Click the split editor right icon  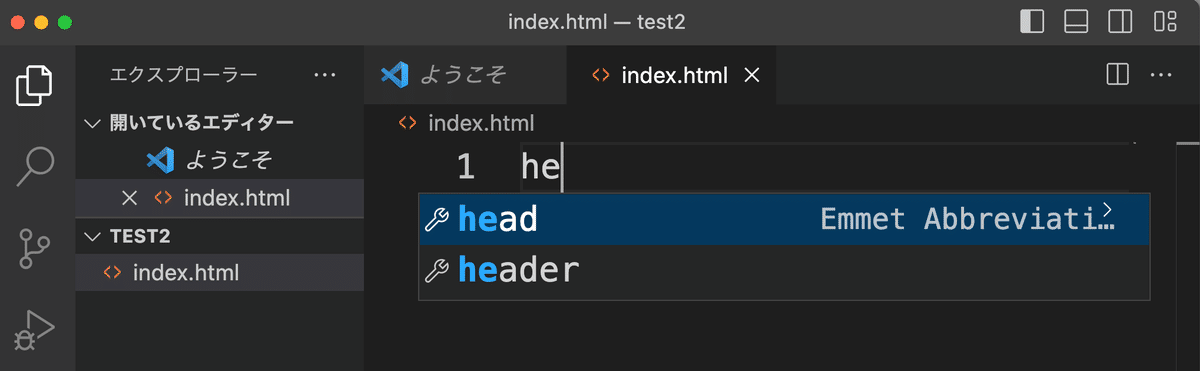point(1118,74)
